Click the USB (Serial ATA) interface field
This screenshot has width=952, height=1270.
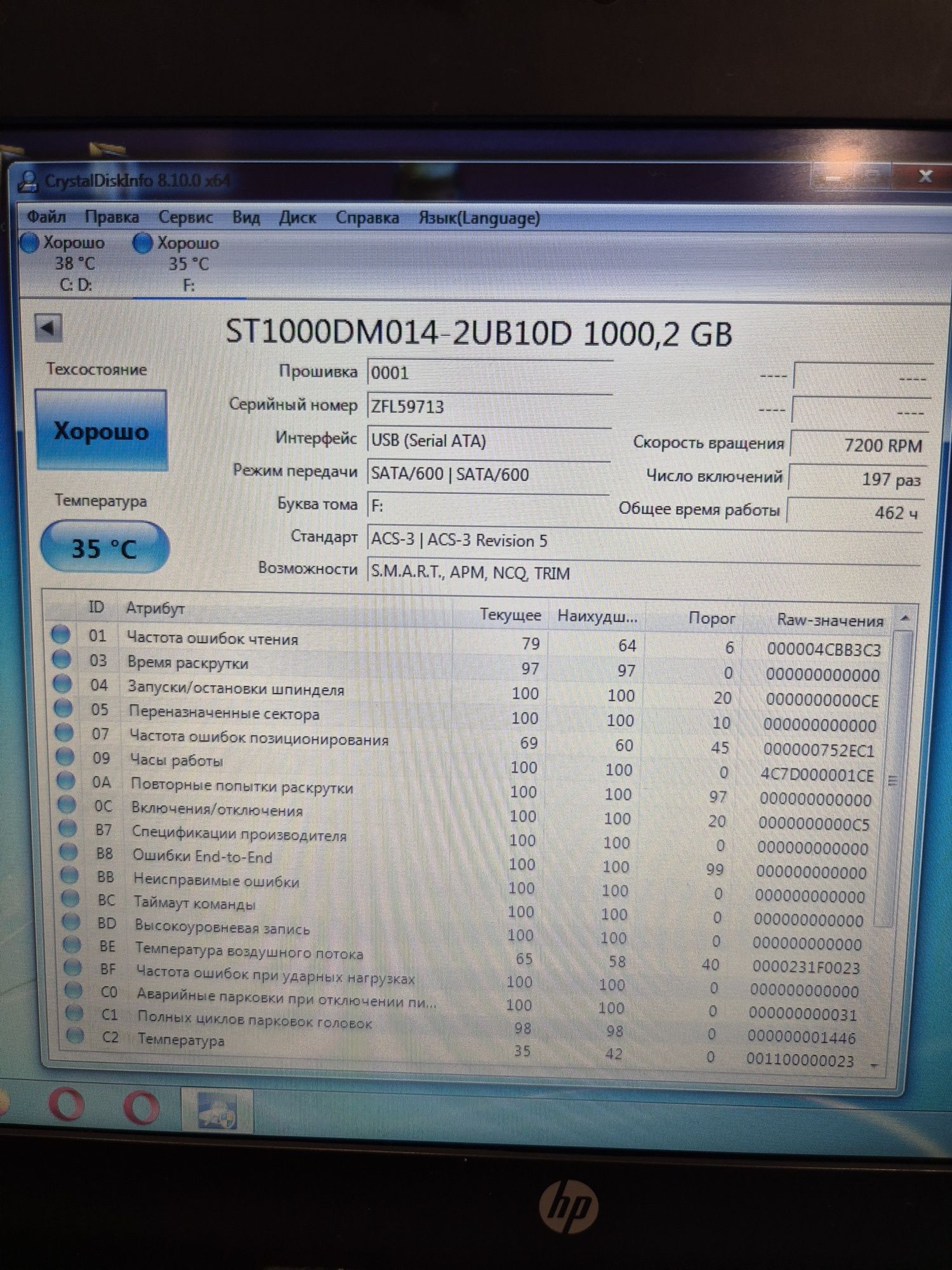pyautogui.click(x=489, y=441)
